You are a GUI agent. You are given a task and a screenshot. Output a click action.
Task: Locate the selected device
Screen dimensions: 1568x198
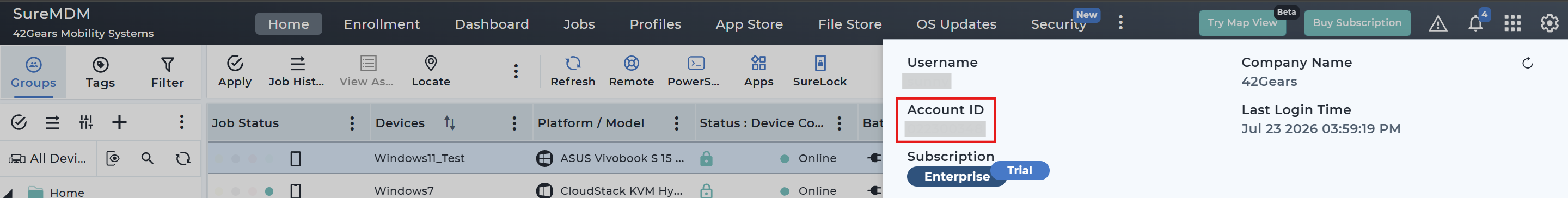(431, 71)
